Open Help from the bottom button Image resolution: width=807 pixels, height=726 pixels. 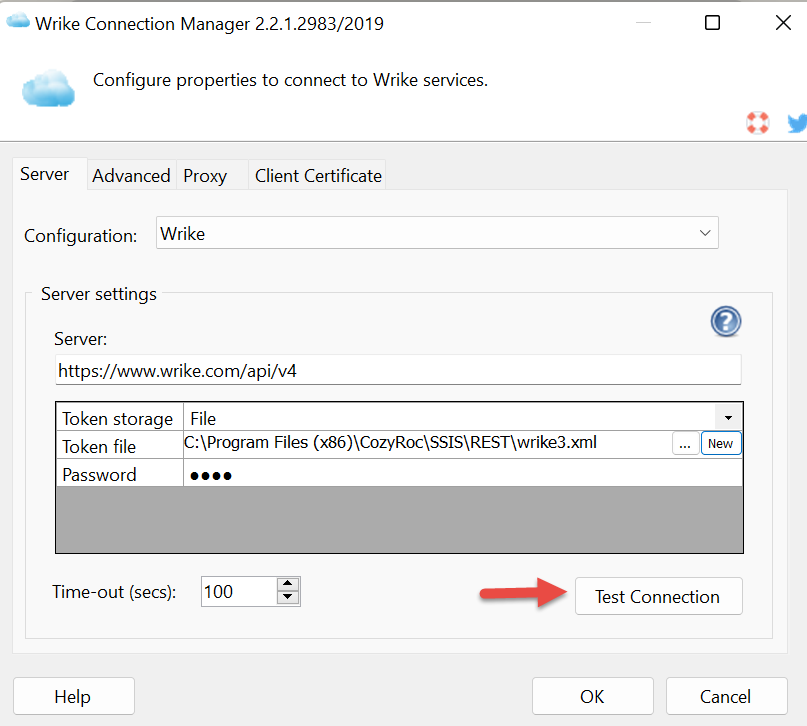(x=73, y=696)
